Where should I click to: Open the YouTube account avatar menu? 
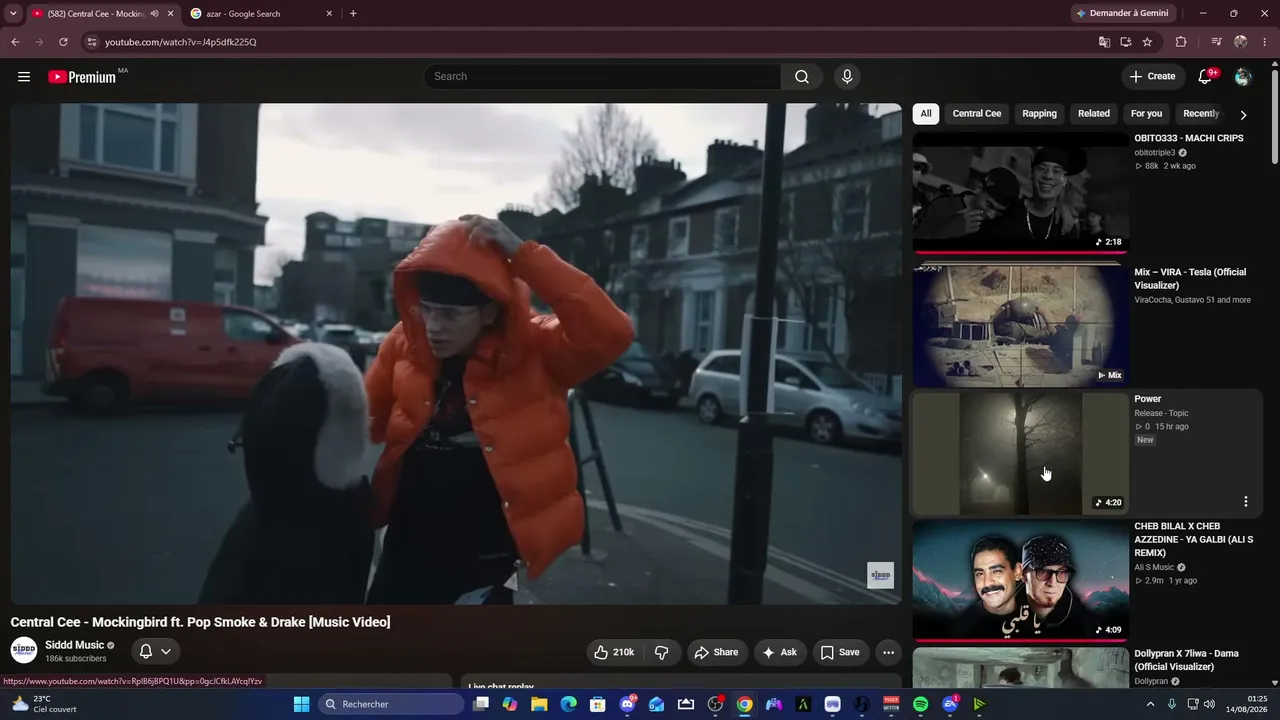click(x=1243, y=77)
